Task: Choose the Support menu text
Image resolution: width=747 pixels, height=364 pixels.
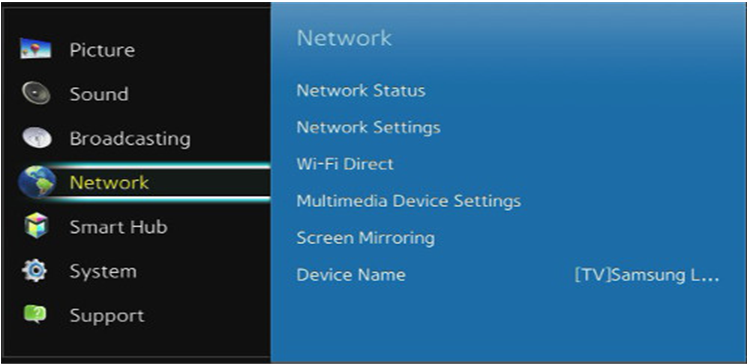Action: pyautogui.click(x=107, y=316)
